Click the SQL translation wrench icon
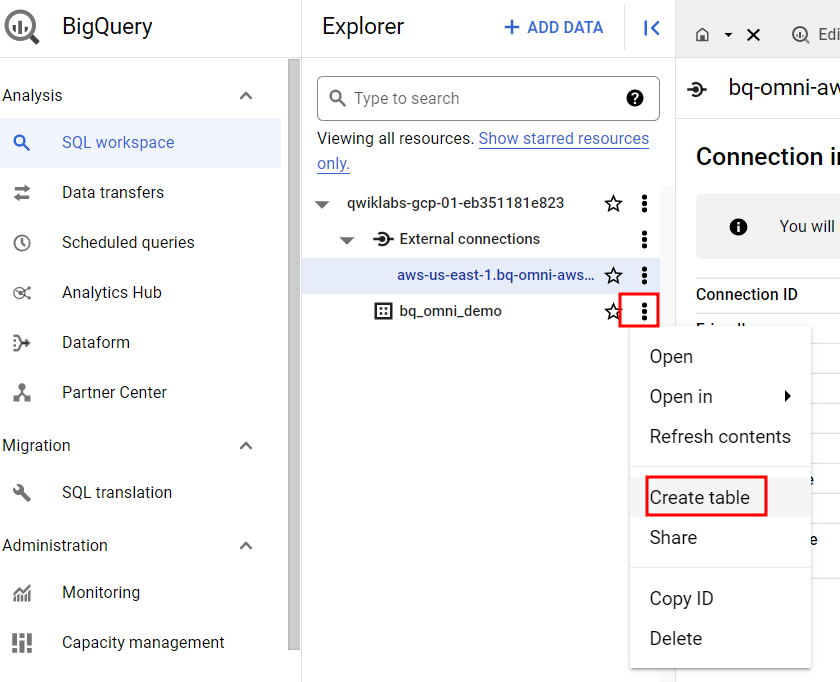840x682 pixels. tap(22, 493)
